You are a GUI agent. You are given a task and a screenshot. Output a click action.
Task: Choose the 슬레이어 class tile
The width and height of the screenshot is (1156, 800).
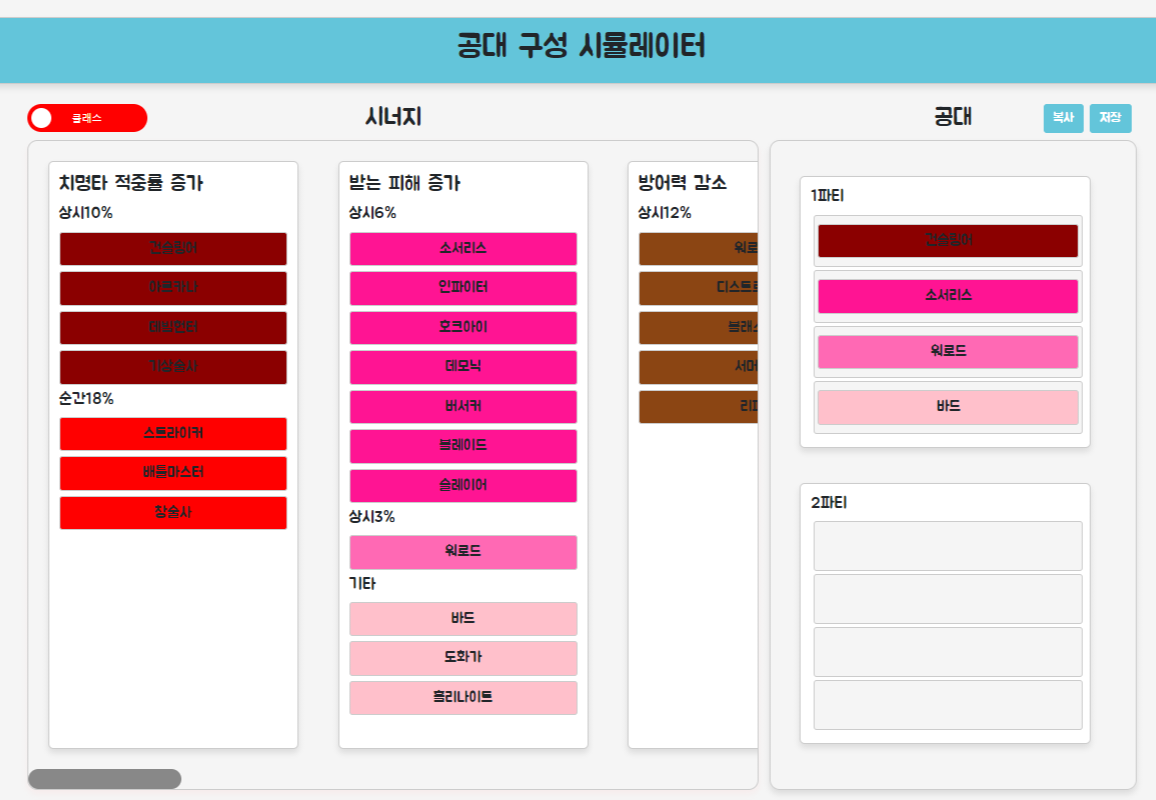tap(463, 485)
